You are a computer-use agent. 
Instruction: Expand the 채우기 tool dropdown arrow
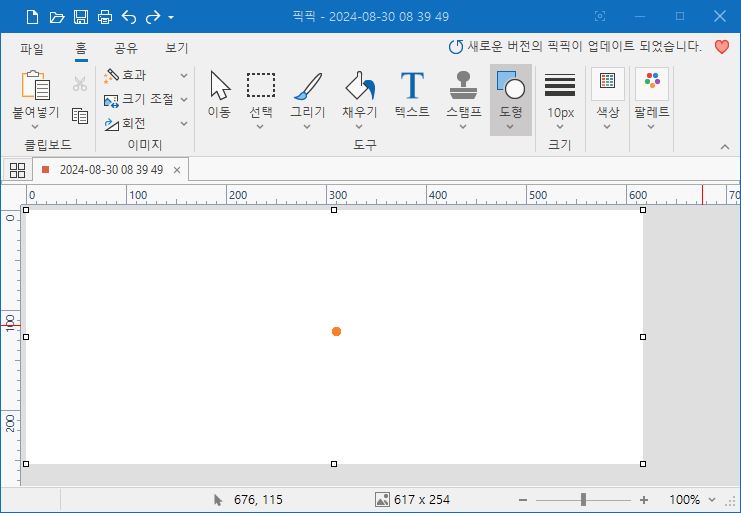(x=359, y=127)
